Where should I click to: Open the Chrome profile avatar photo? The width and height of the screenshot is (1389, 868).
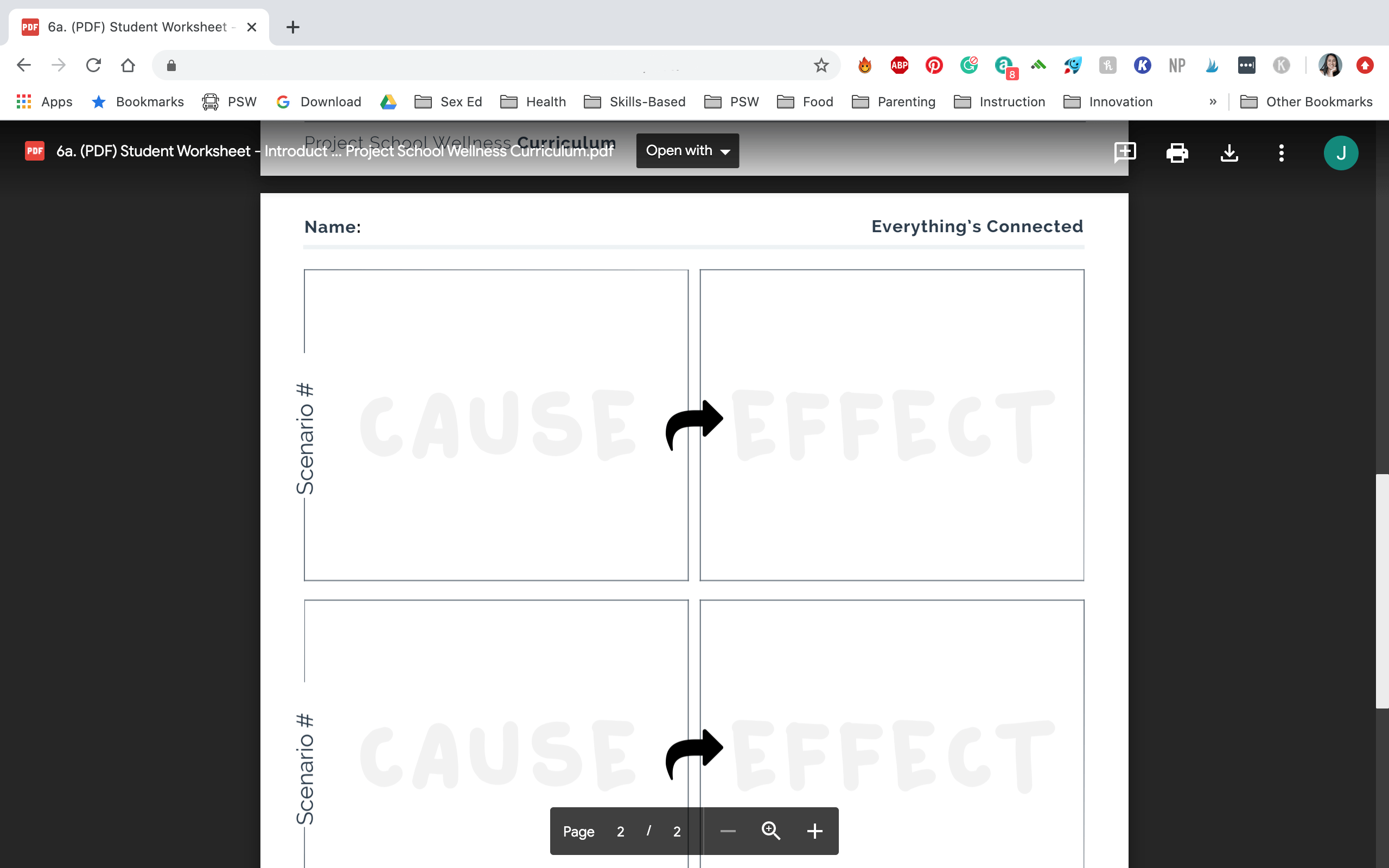click(x=1330, y=66)
